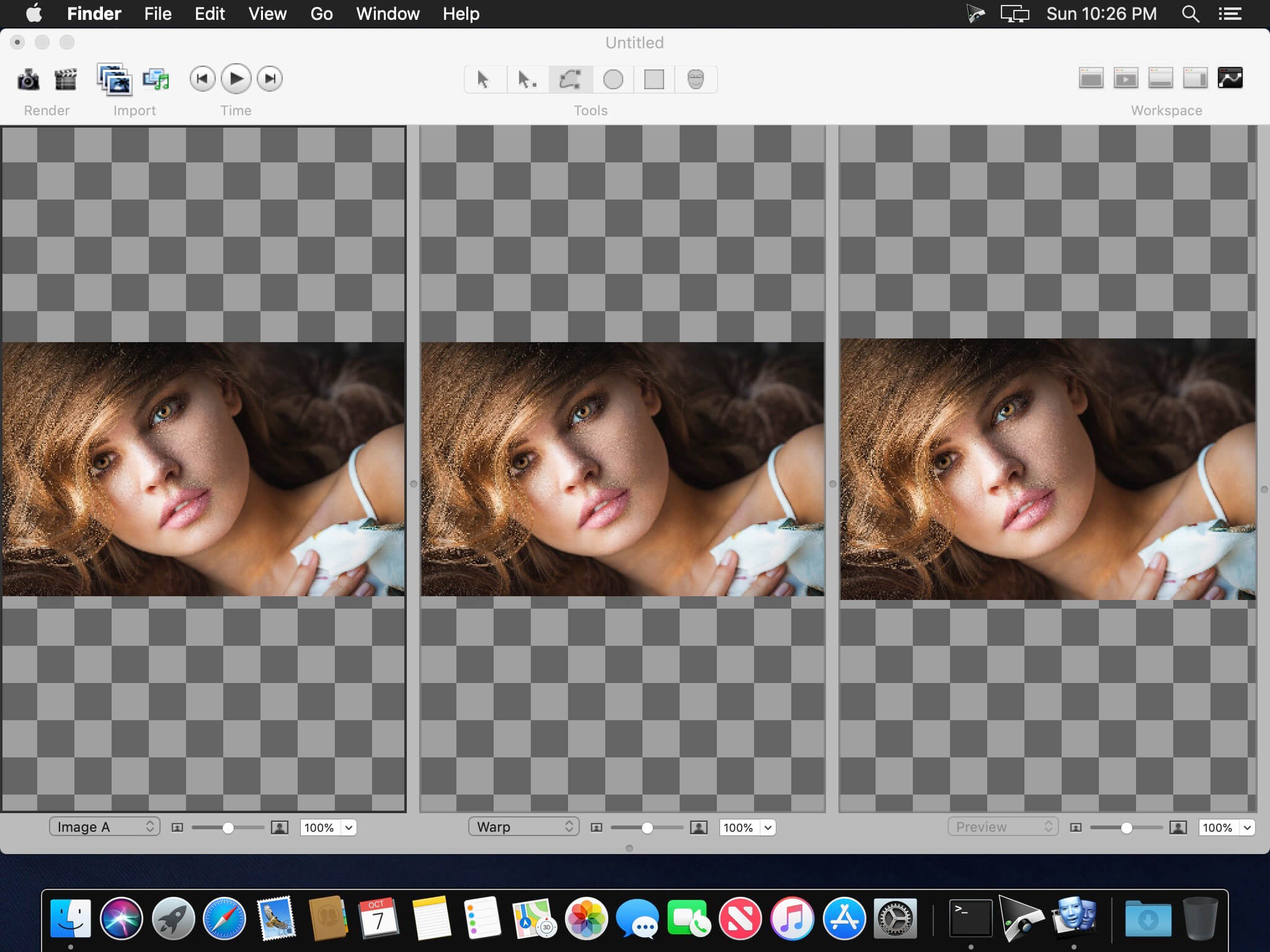Screen dimensions: 1270x952
Task: Click the Render image camera icon
Action: (28, 79)
